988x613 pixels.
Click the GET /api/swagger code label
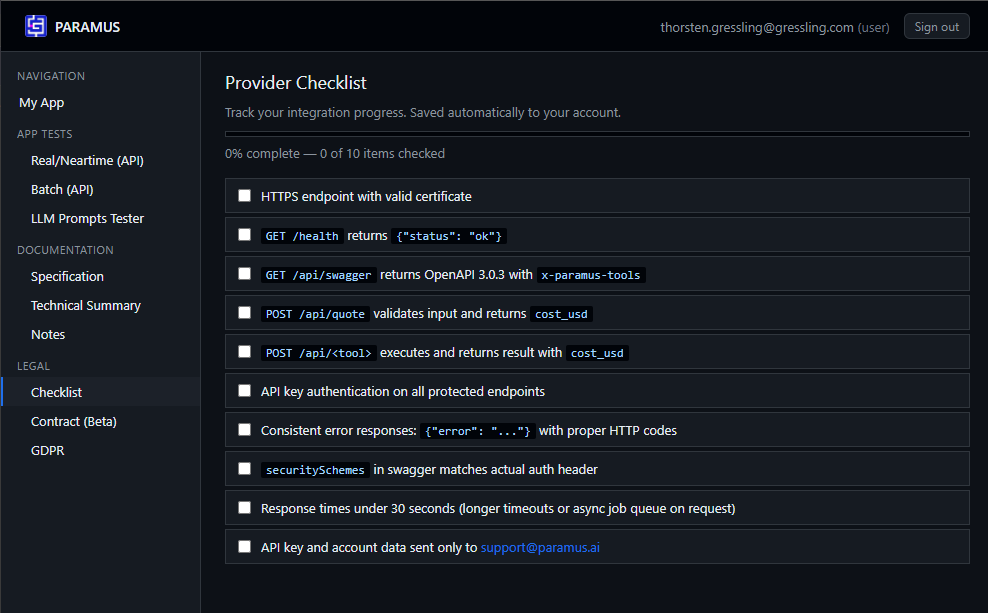[318, 275]
